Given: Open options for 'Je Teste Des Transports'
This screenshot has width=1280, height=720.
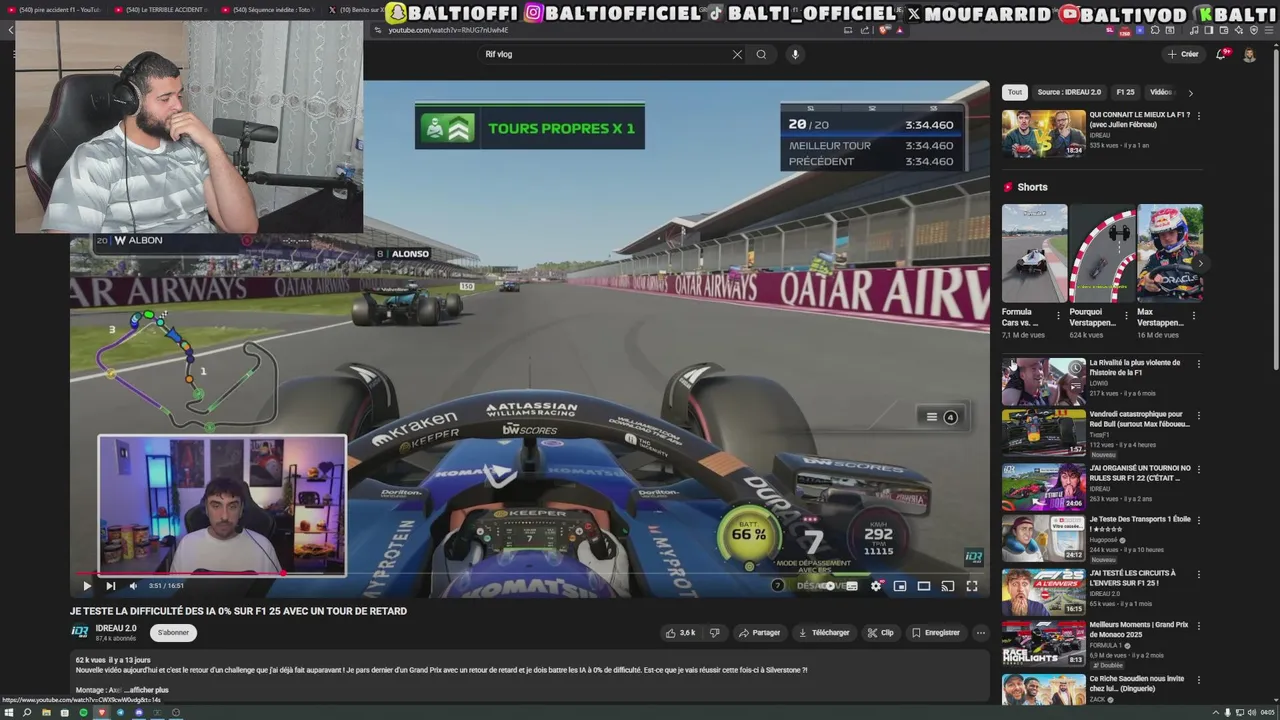Looking at the screenshot, I should (1198, 521).
